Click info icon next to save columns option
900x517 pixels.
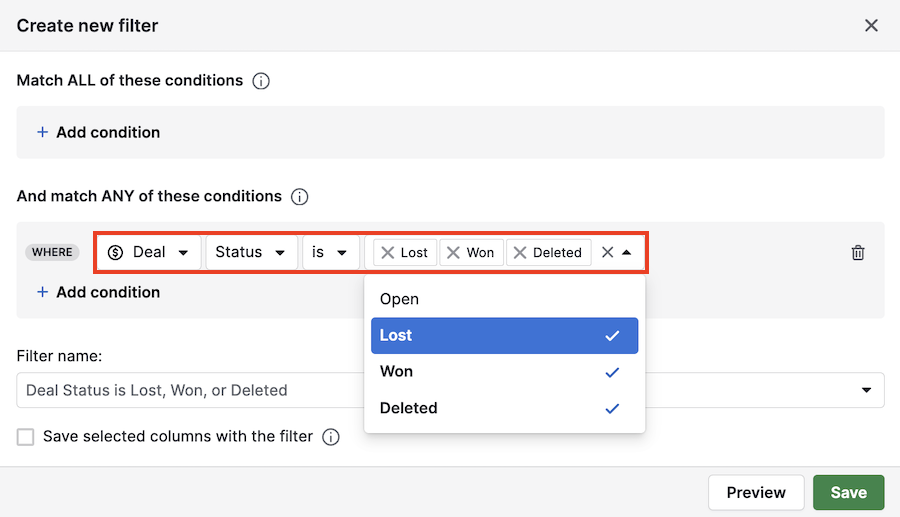click(x=331, y=437)
